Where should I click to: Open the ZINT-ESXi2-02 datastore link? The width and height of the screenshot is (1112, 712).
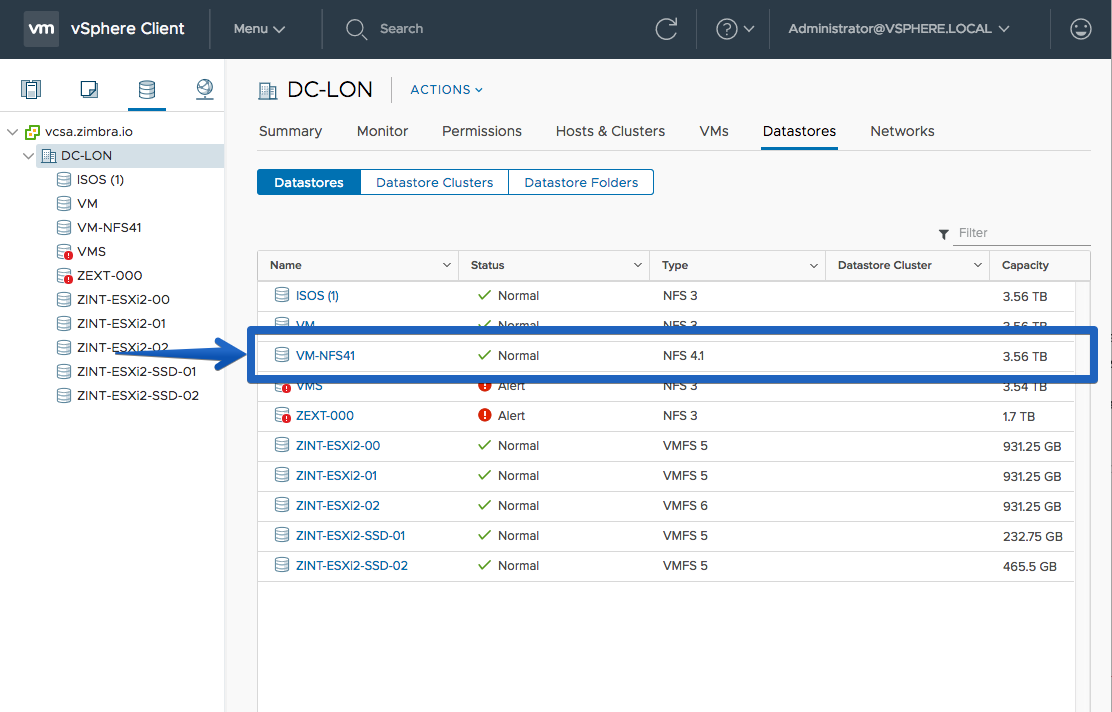click(x=338, y=506)
